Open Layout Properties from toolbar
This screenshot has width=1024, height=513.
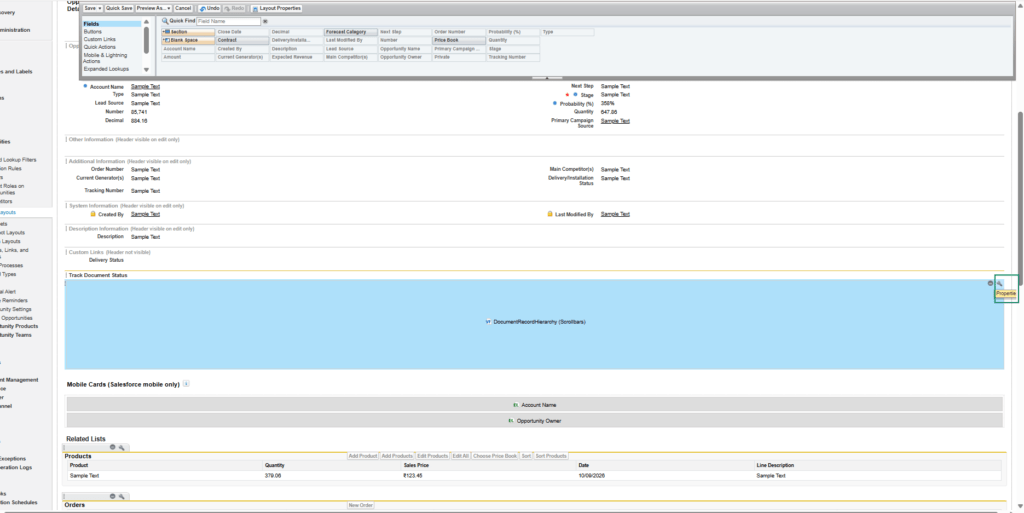click(276, 8)
